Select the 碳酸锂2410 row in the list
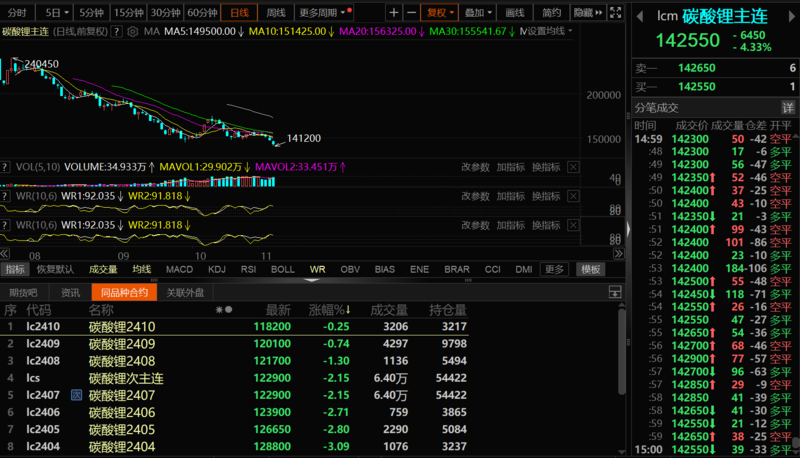This screenshot has height=458, width=800. coord(122,326)
